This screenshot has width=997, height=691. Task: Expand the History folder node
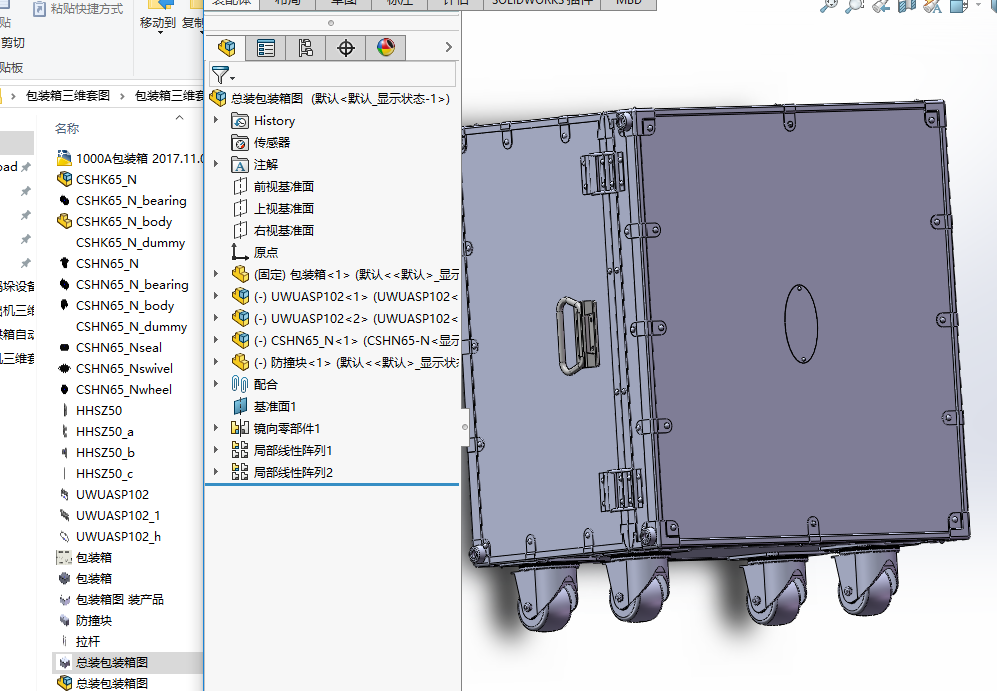[216, 120]
